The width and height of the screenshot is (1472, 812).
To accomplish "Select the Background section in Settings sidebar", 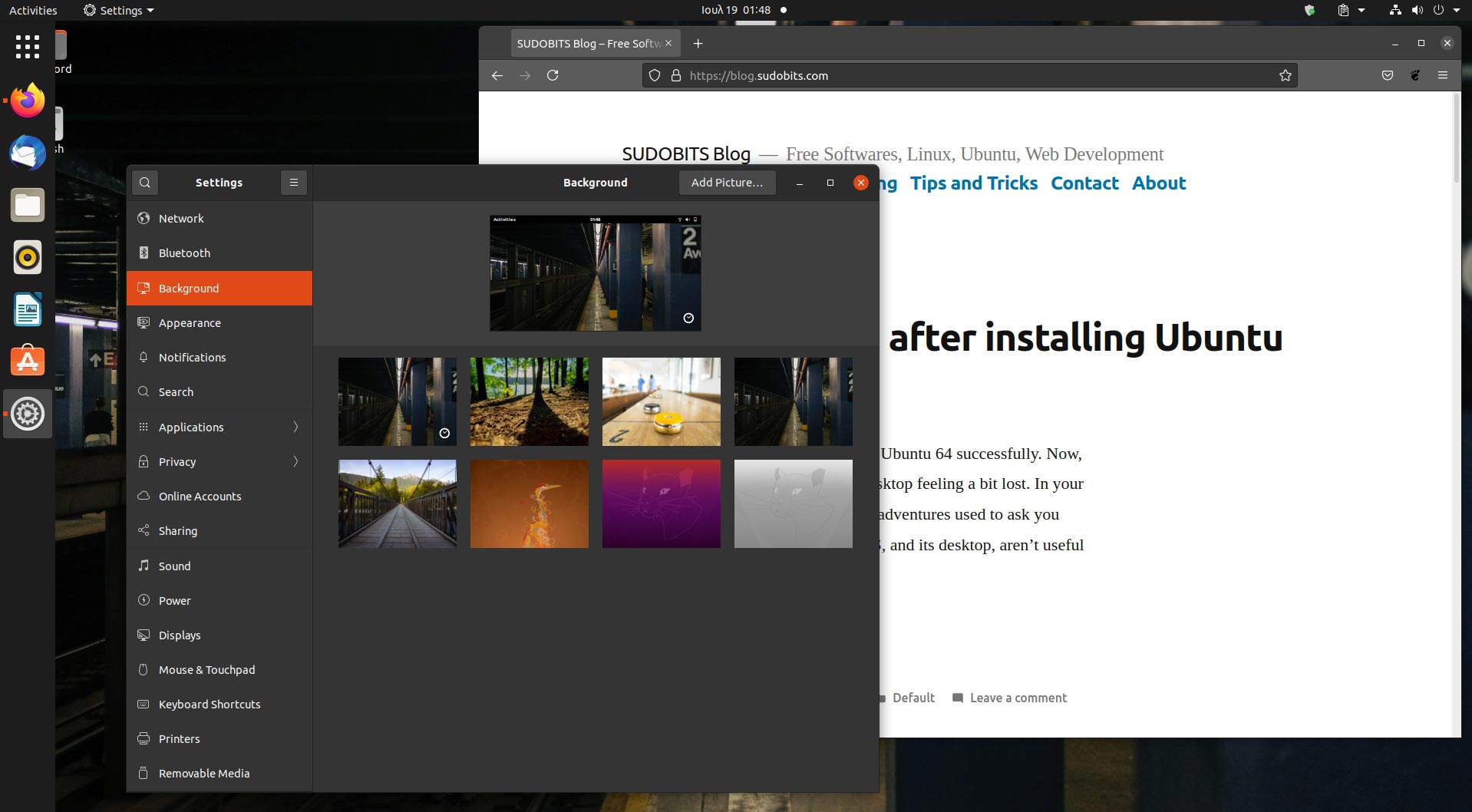I will click(189, 288).
